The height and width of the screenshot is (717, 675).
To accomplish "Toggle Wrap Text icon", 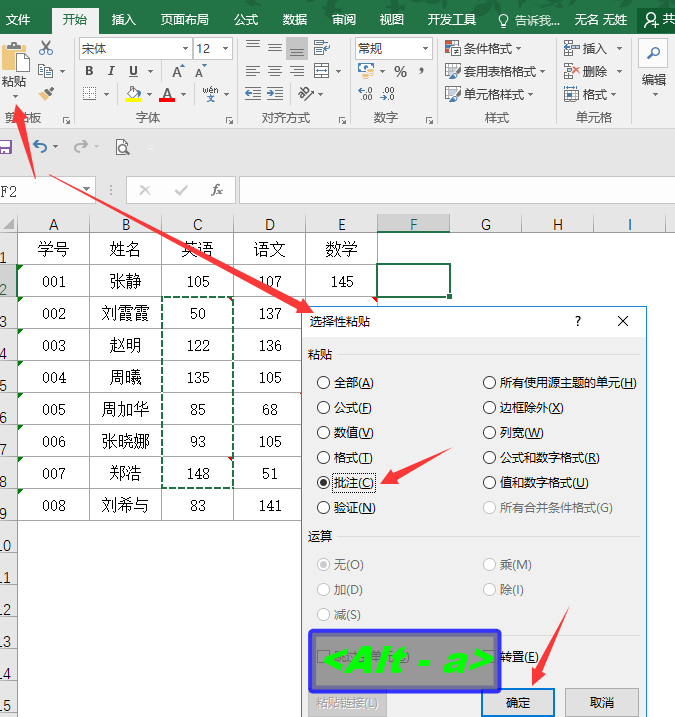I will pos(321,47).
